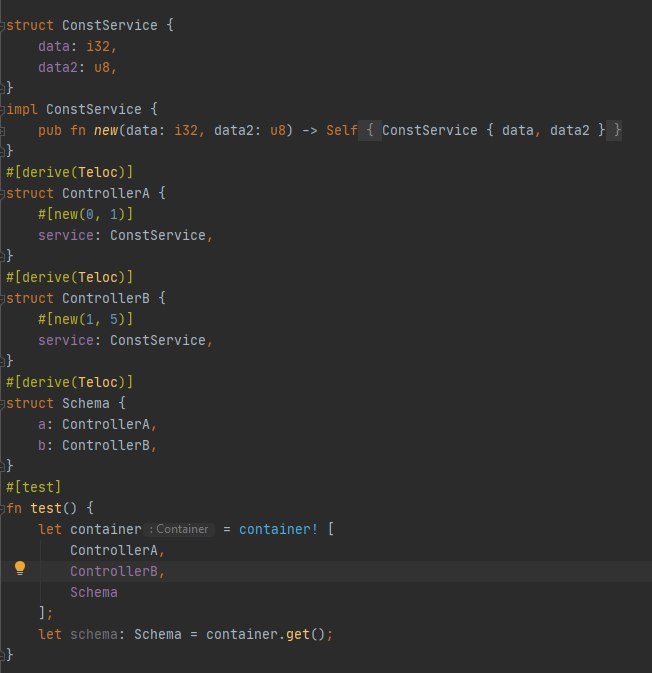Image resolution: width=652 pixels, height=673 pixels.
Task: Click ConstService type in ControllerB's service field
Action: pyautogui.click(x=158, y=340)
